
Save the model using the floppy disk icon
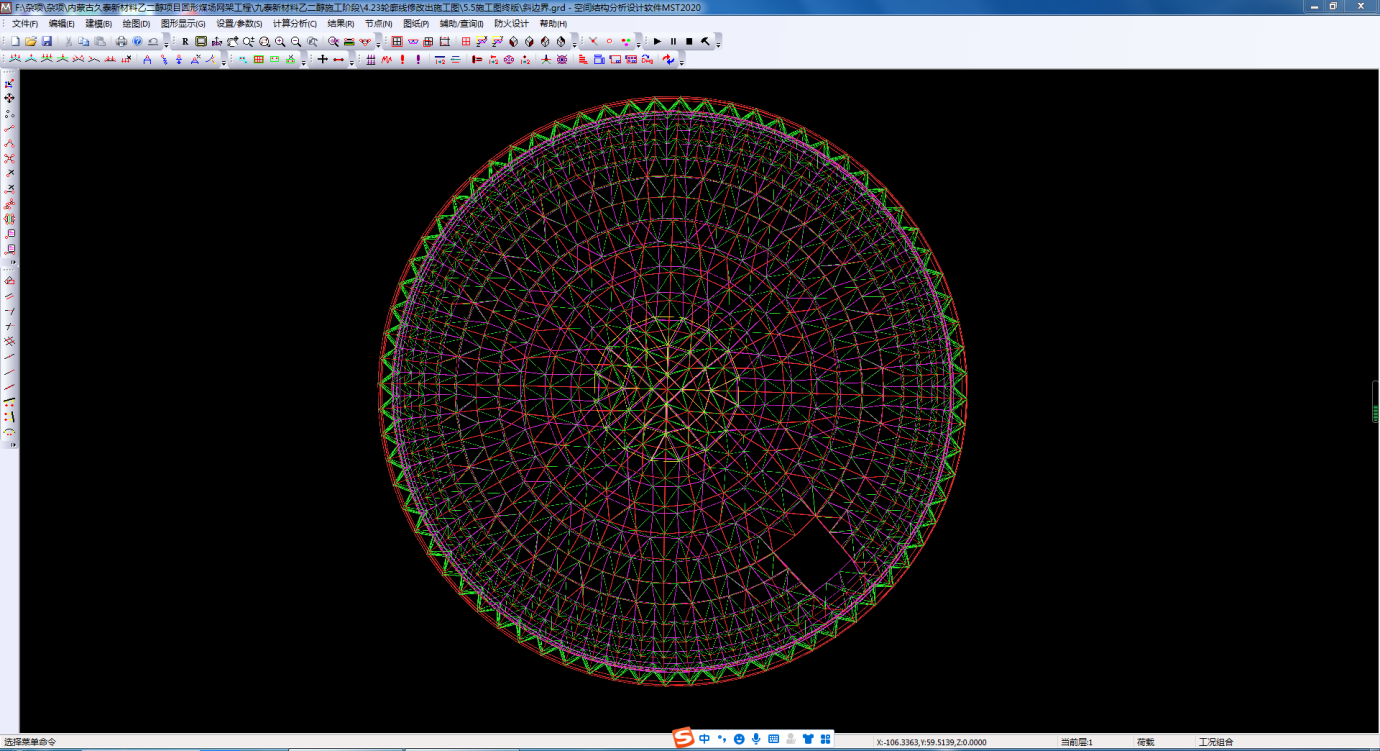coord(47,42)
